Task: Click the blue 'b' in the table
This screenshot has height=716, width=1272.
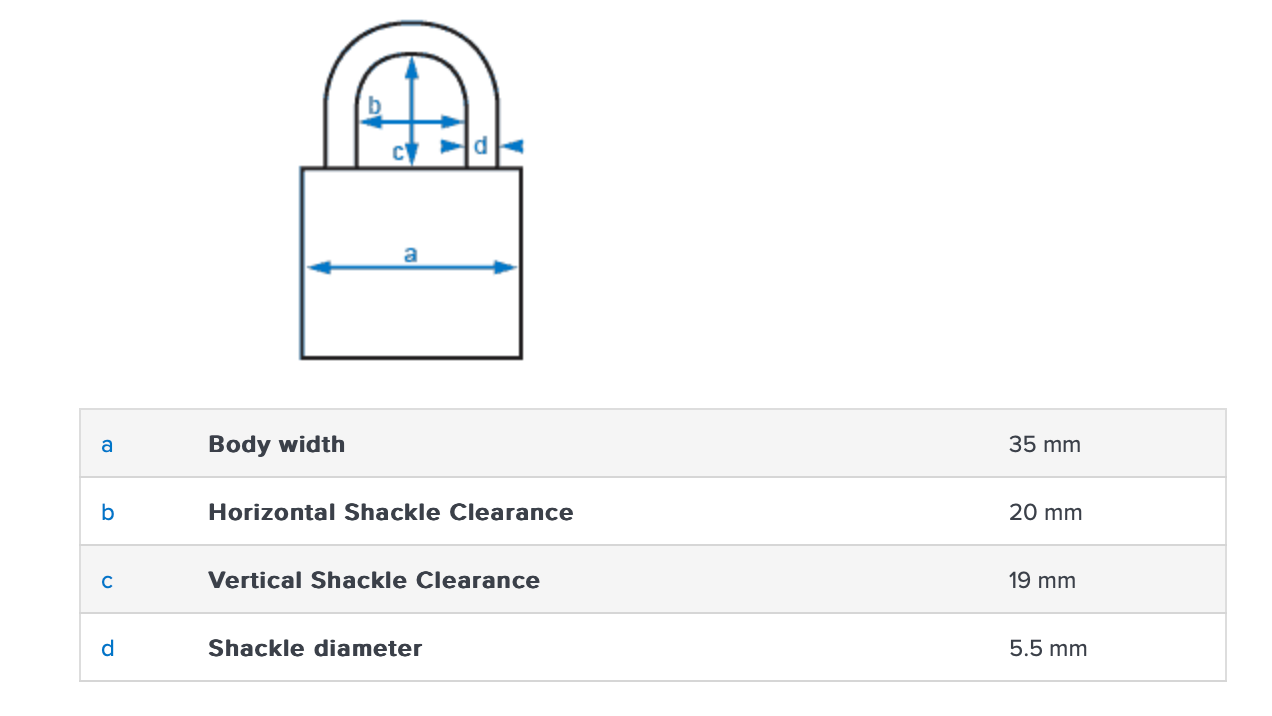Action: coord(107,512)
